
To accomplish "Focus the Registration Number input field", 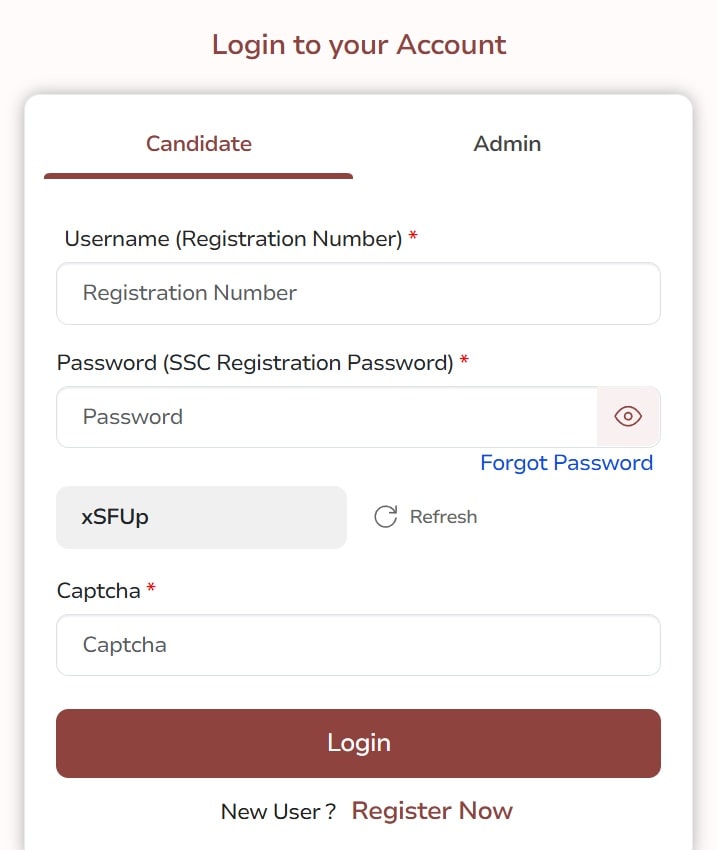I will pos(358,293).
